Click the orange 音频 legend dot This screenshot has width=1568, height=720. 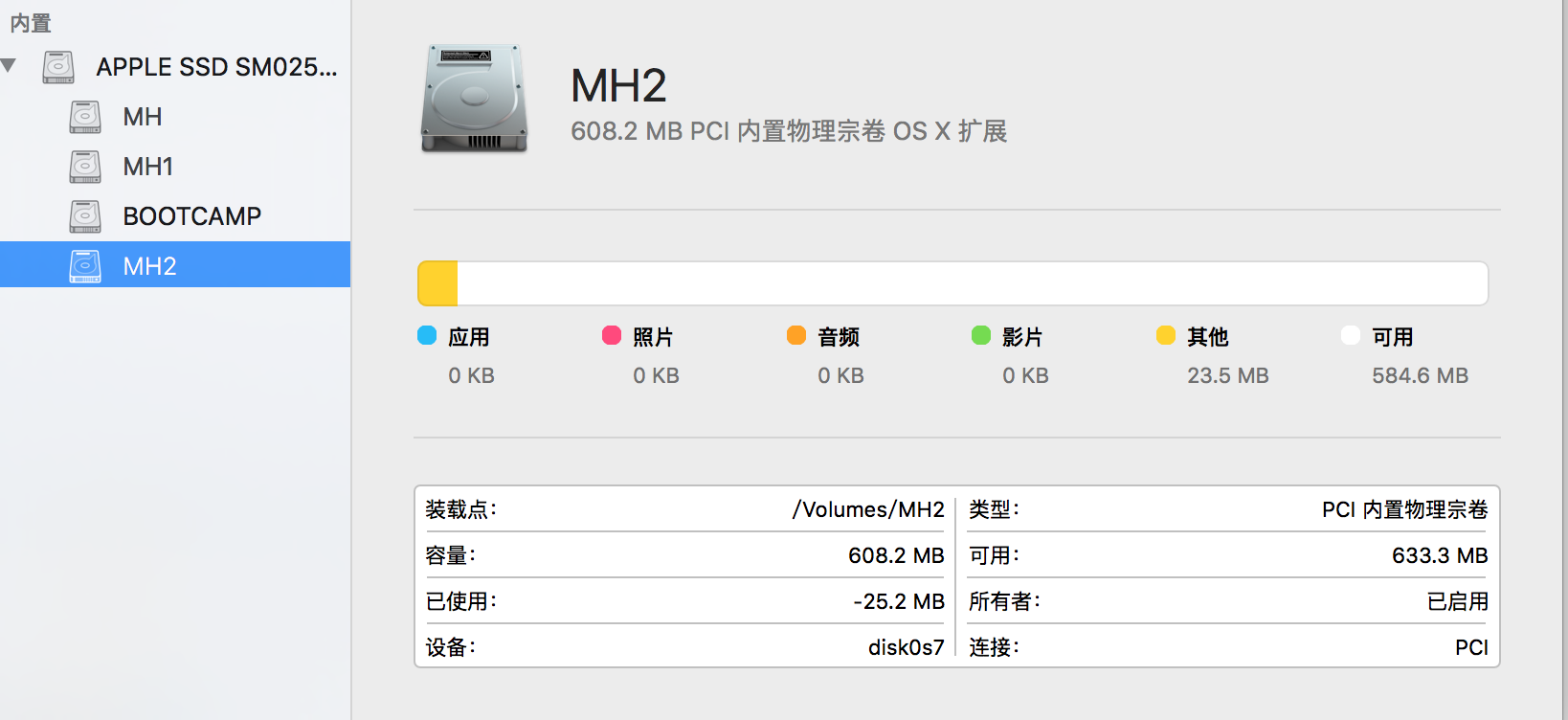[796, 335]
